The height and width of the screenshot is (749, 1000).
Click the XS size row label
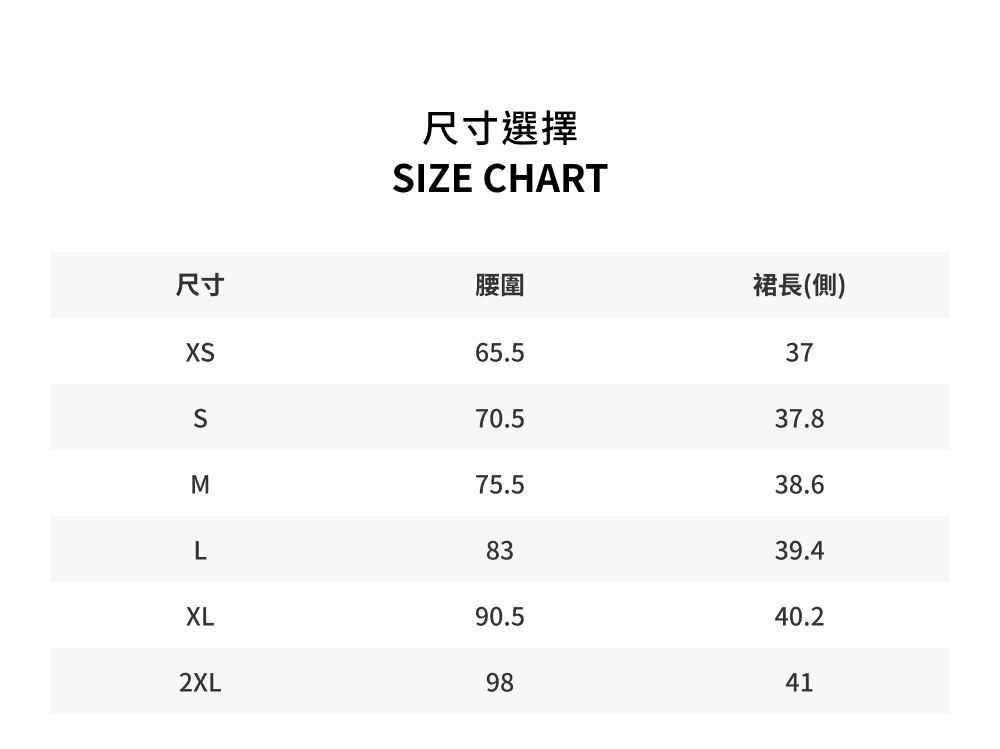click(x=200, y=352)
